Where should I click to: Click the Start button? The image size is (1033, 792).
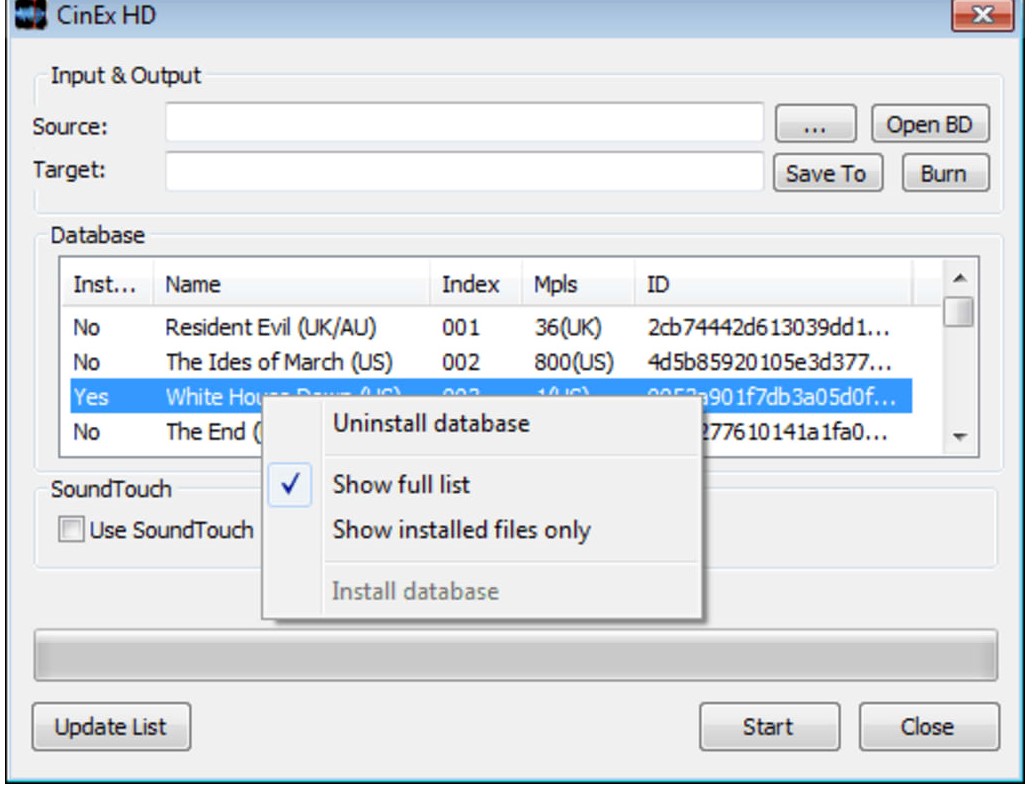pyautogui.click(x=769, y=727)
